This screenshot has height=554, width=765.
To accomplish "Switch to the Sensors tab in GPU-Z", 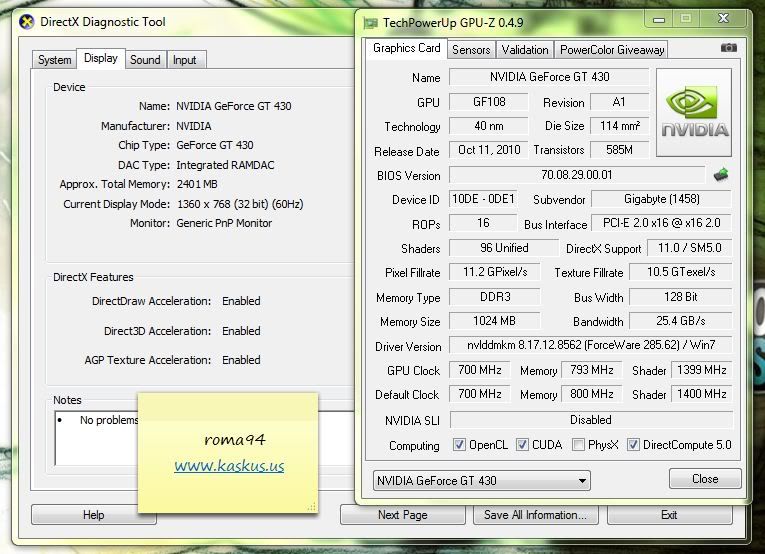I will click(x=471, y=49).
